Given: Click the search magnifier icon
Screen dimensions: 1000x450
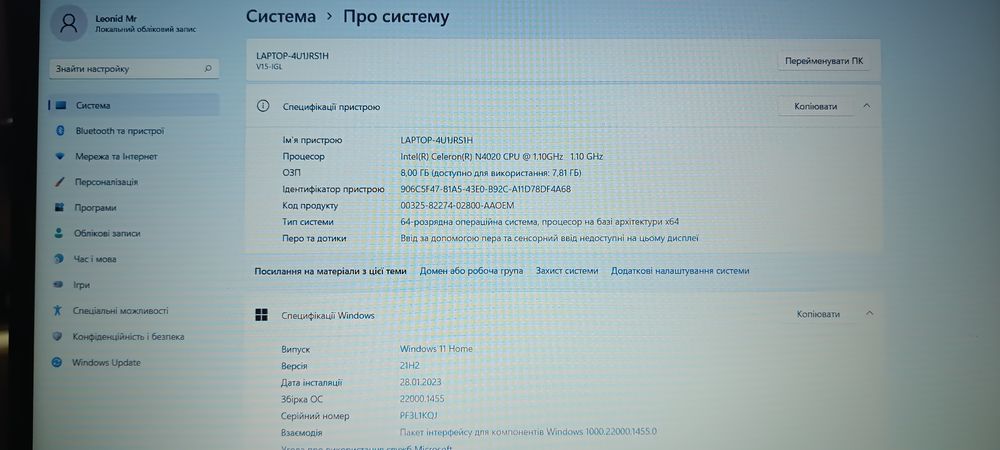Looking at the screenshot, I should coord(208,68).
